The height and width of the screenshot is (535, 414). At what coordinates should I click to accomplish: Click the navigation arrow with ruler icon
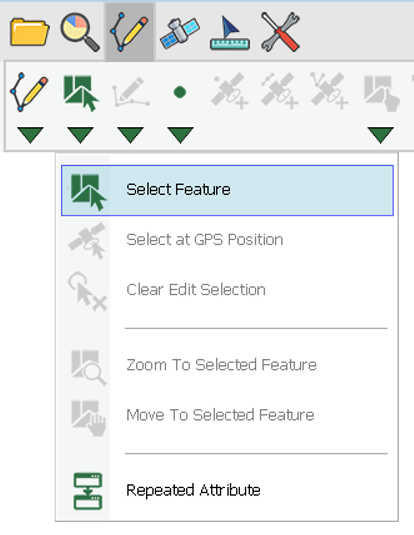230,33
